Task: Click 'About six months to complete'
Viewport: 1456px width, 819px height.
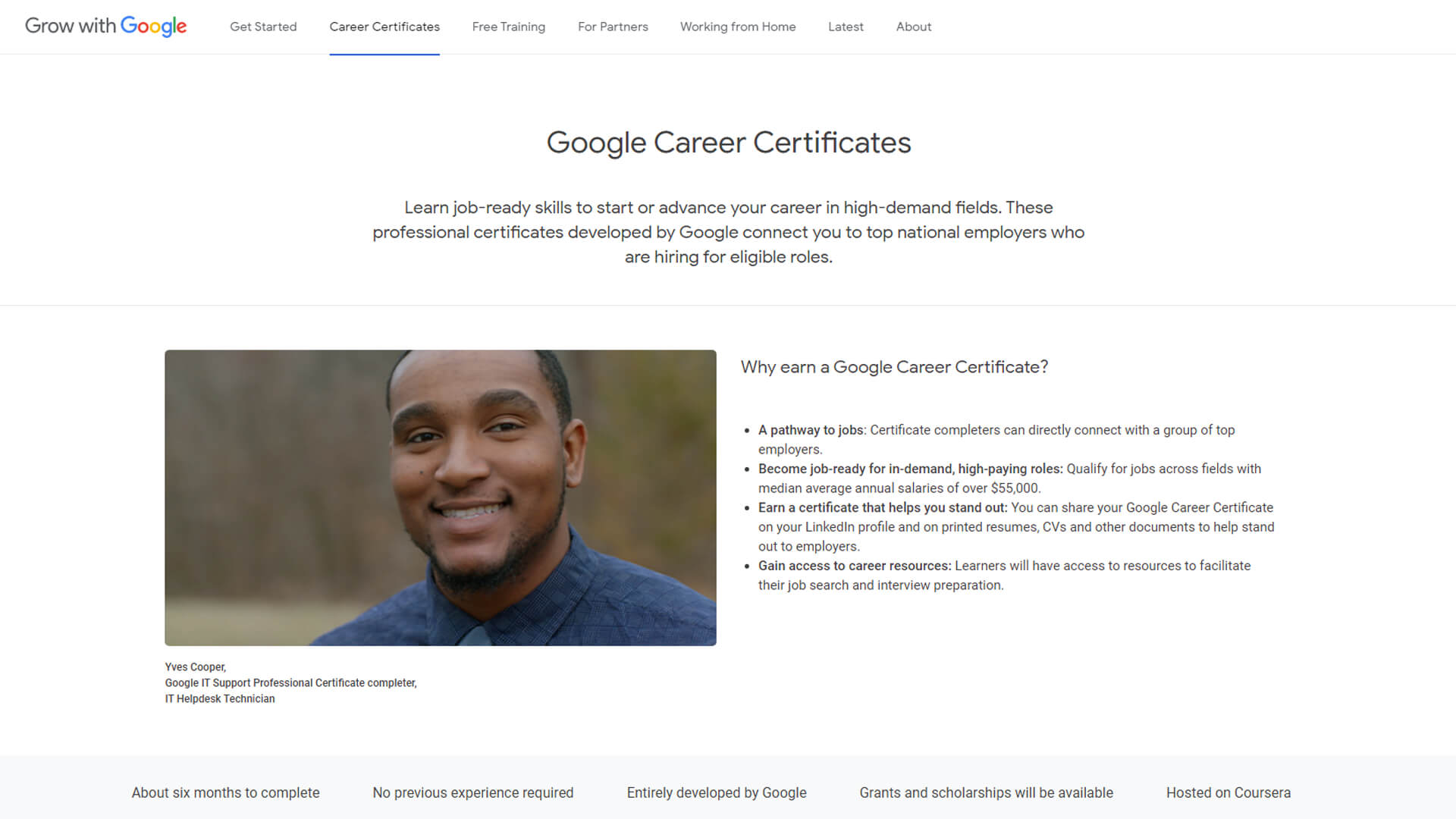Action: coord(225,792)
